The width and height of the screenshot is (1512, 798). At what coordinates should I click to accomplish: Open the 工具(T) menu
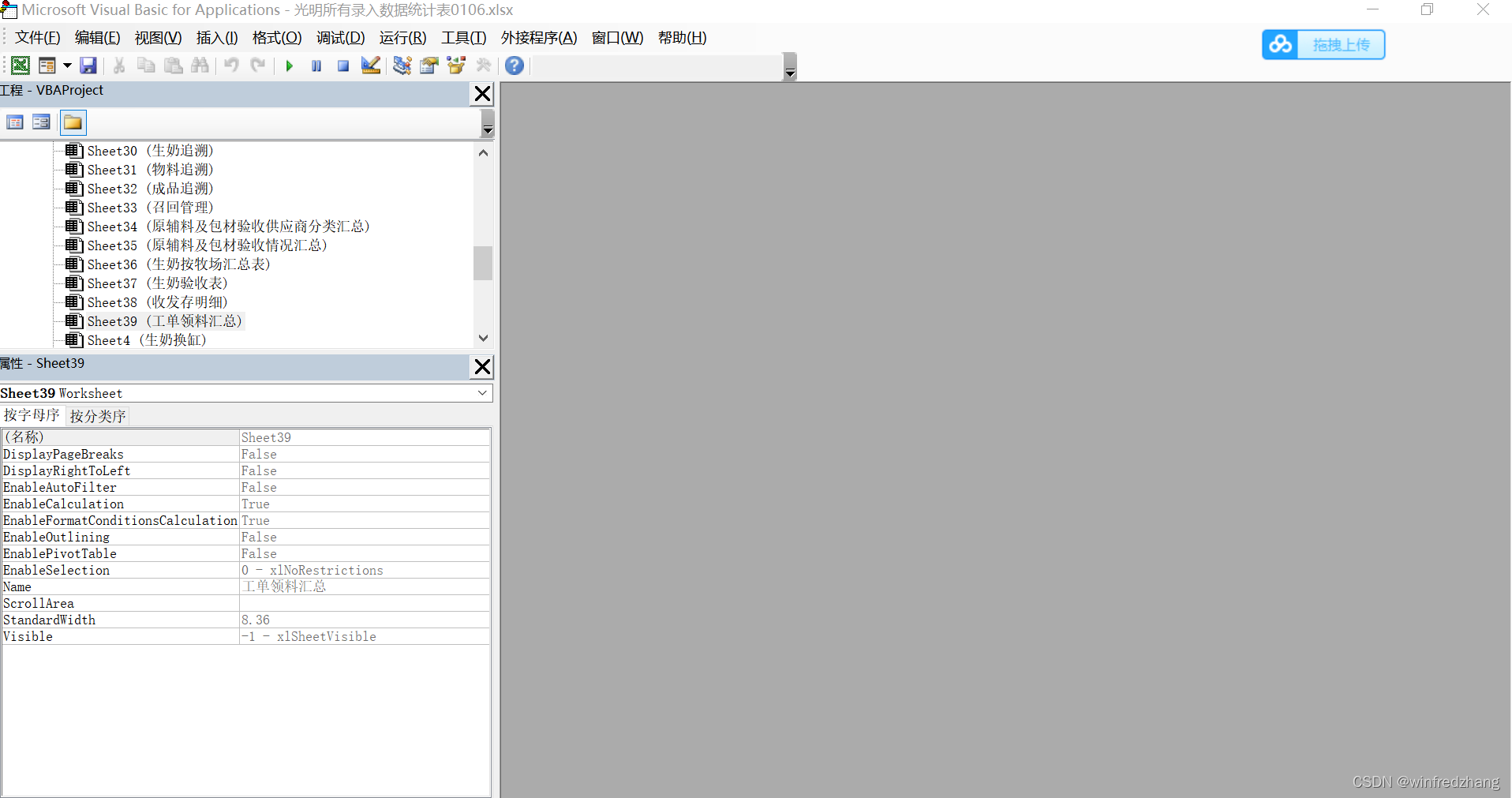[x=464, y=38]
